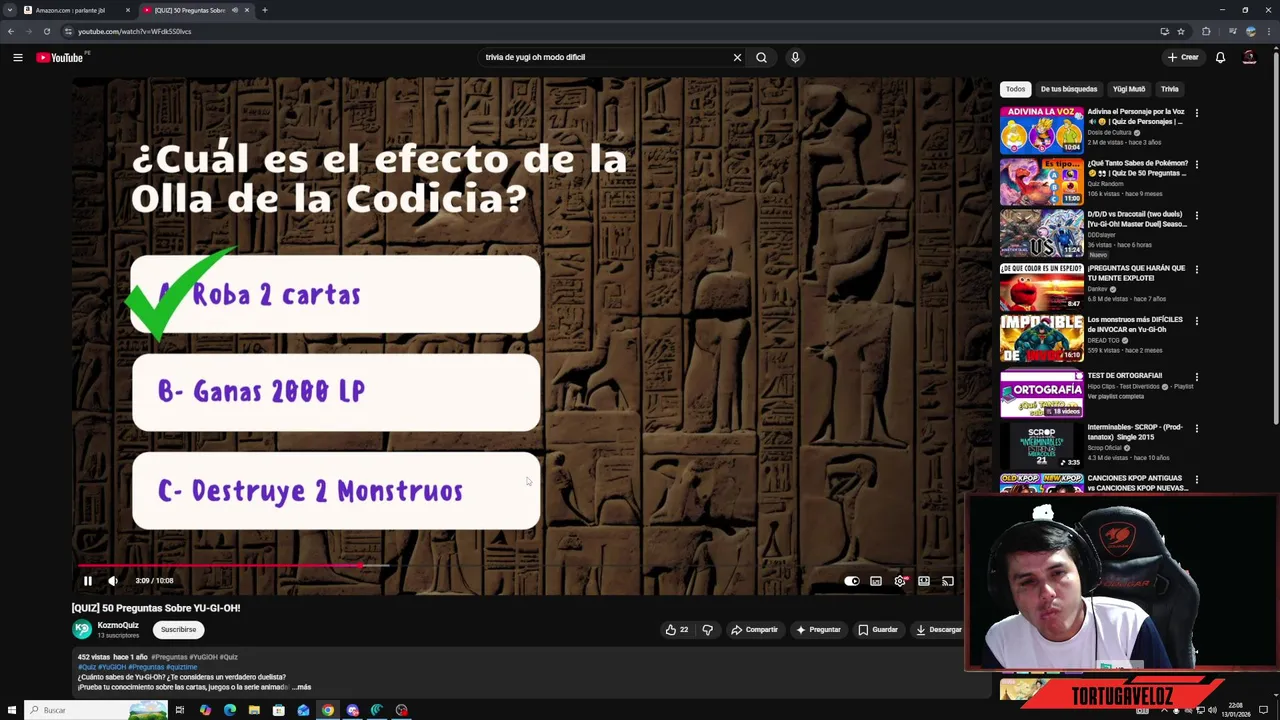Click the Preguntar button
Image resolution: width=1280 pixels, height=720 pixels.
point(818,629)
